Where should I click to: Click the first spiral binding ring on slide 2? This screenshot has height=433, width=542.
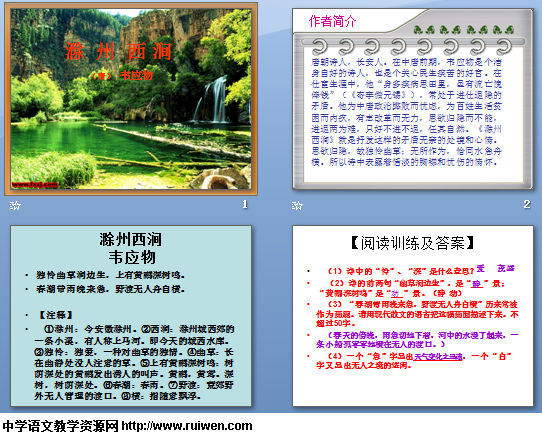click(319, 47)
